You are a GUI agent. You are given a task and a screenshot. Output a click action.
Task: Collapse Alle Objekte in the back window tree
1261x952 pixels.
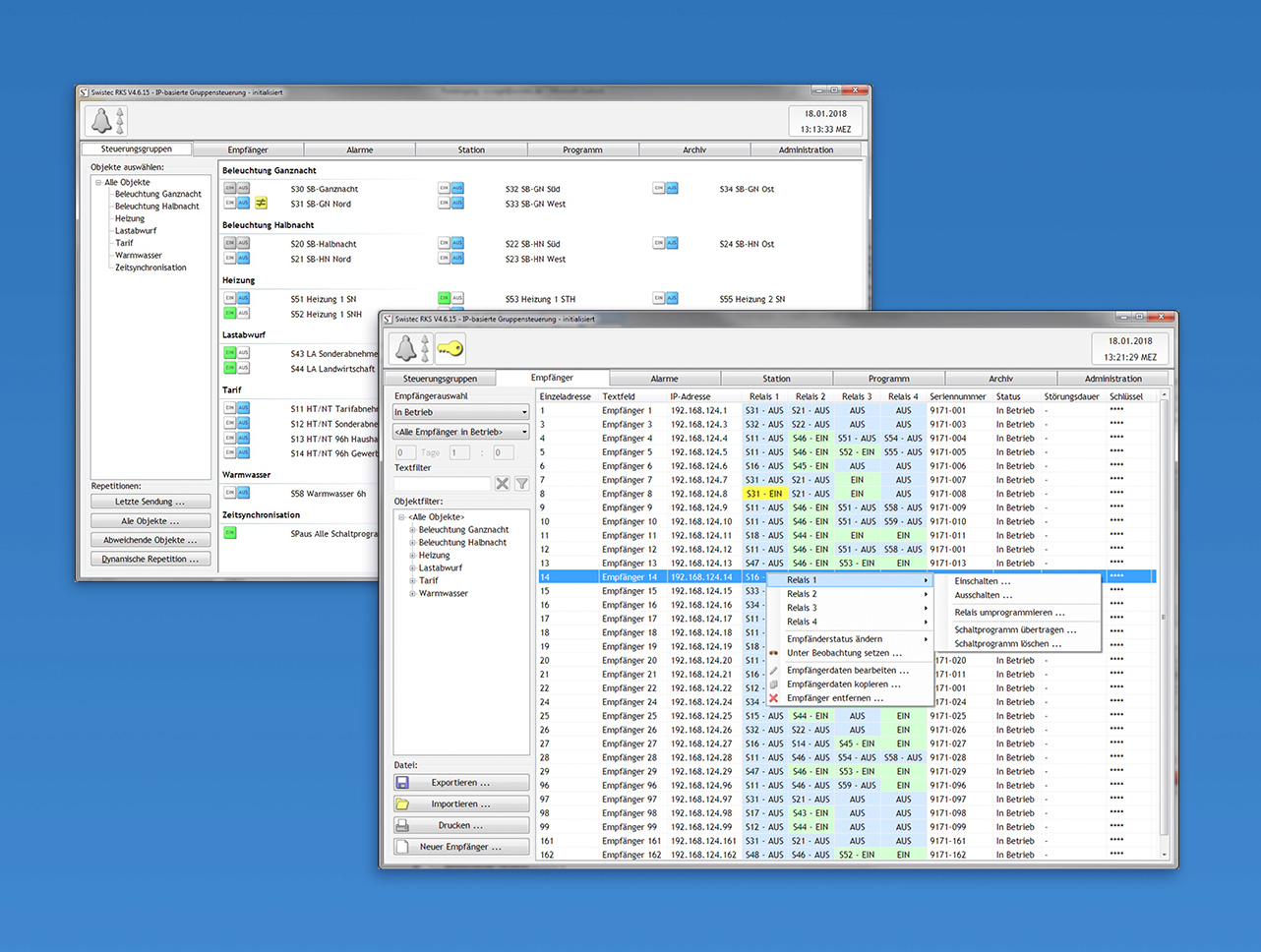(x=98, y=183)
